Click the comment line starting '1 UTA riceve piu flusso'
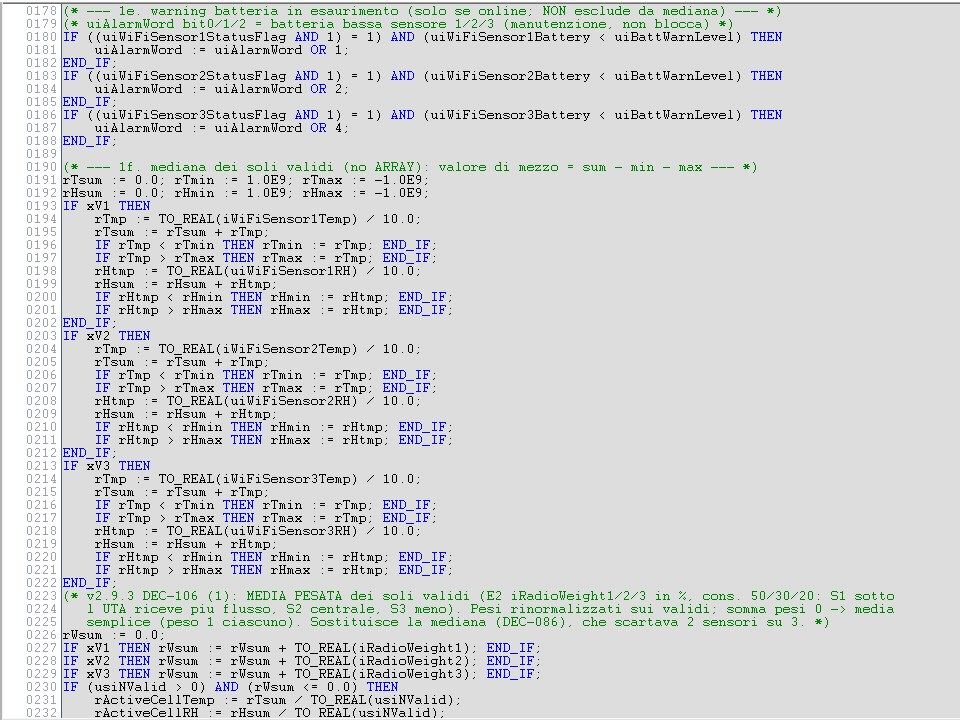This screenshot has width=960, height=720. (490, 609)
